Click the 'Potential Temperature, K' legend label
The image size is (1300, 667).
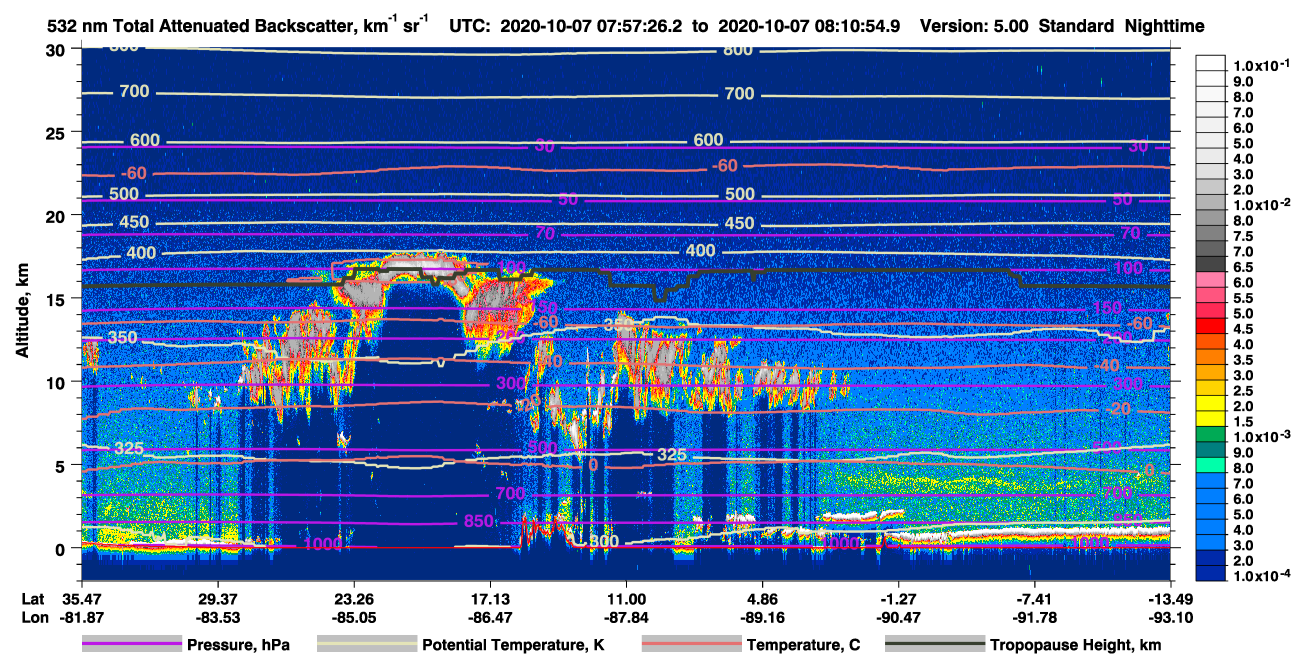(x=513, y=645)
